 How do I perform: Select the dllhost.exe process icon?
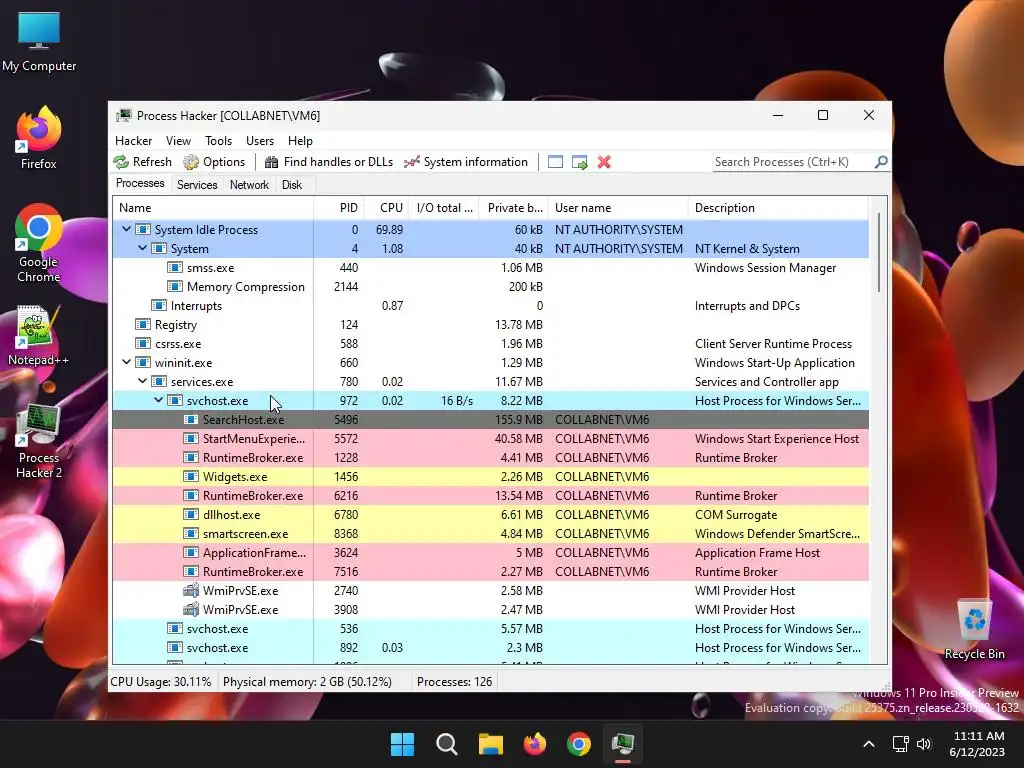pyautogui.click(x=191, y=515)
